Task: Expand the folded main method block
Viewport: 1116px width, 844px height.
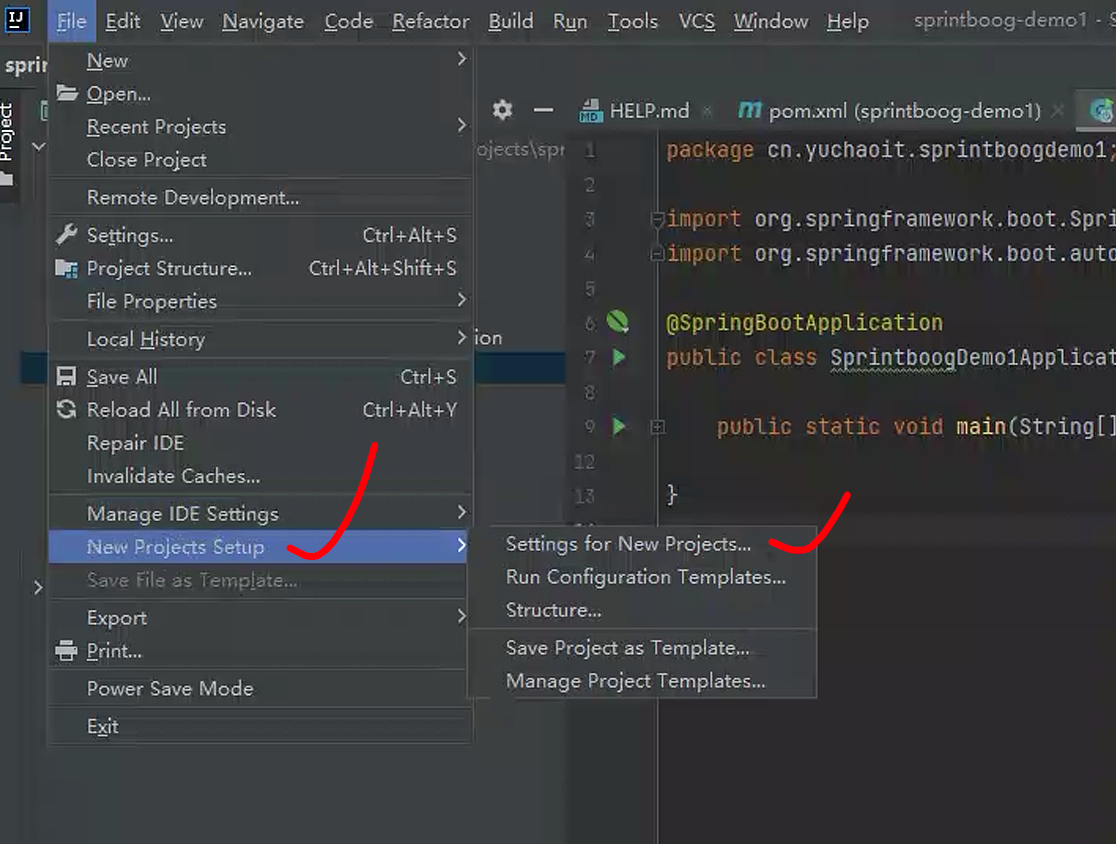Action: pyautogui.click(x=657, y=427)
